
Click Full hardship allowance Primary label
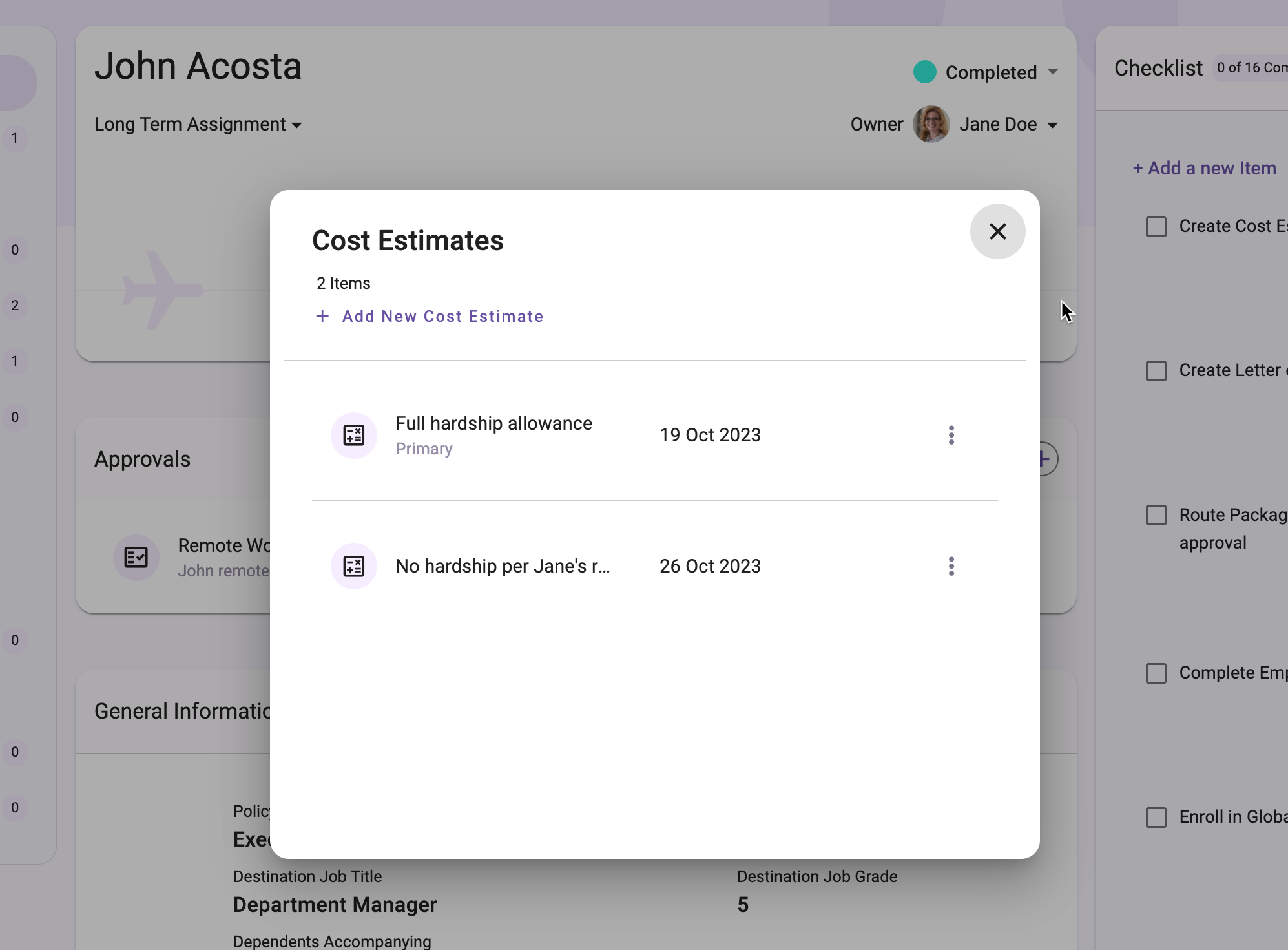(x=494, y=435)
